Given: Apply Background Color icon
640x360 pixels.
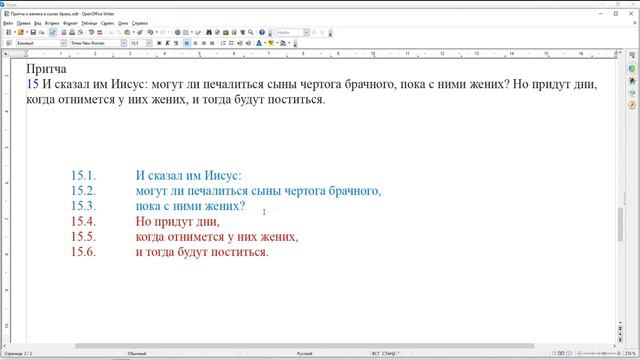Looking at the screenshot, I should [283, 43].
